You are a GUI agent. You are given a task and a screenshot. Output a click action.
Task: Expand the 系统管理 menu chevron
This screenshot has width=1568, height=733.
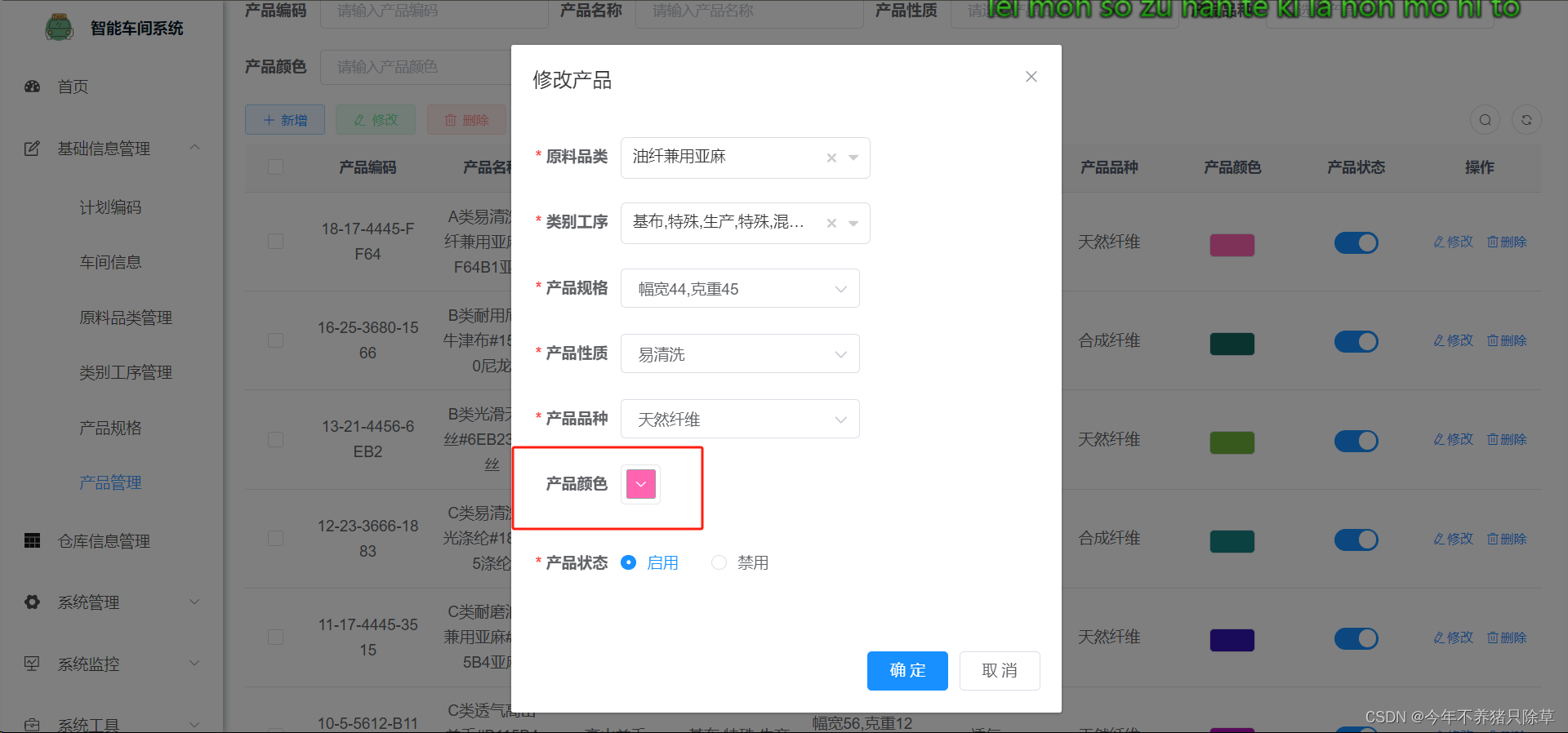coord(194,602)
